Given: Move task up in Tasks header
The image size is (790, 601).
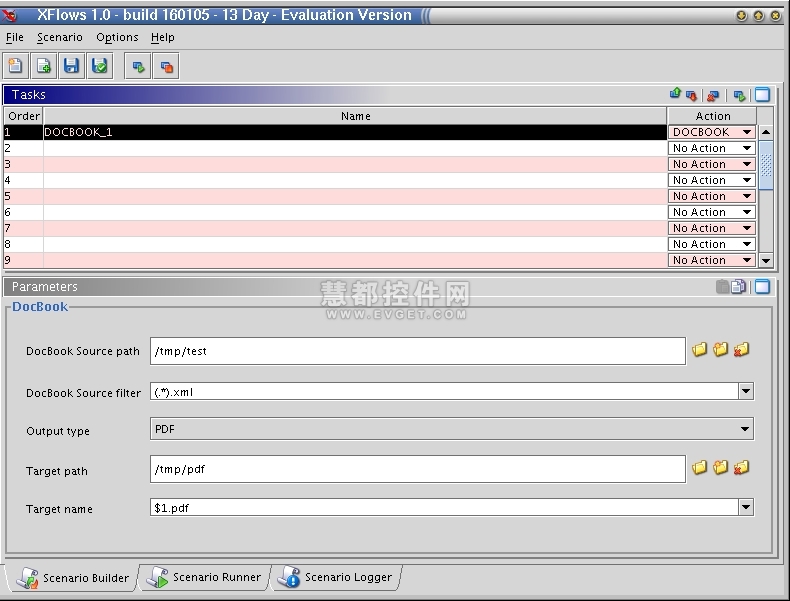Looking at the screenshot, I should (675, 94).
